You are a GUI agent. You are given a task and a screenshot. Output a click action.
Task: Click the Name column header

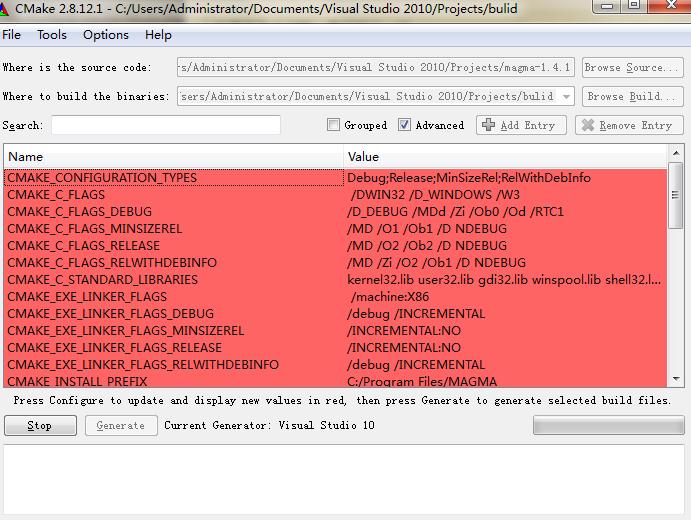pos(174,156)
